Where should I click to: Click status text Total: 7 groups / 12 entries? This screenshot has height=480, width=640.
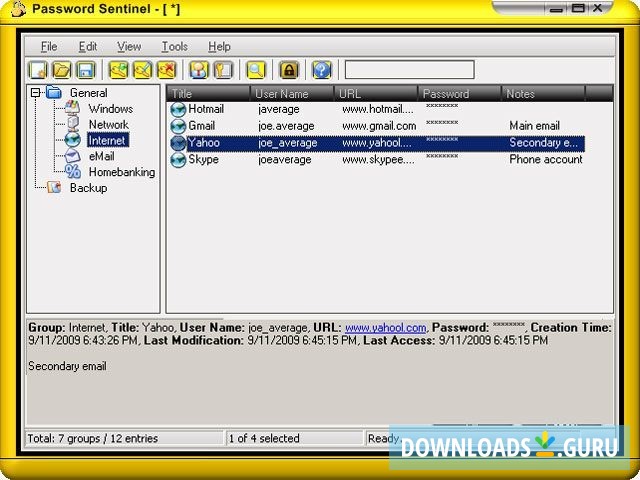[93, 438]
